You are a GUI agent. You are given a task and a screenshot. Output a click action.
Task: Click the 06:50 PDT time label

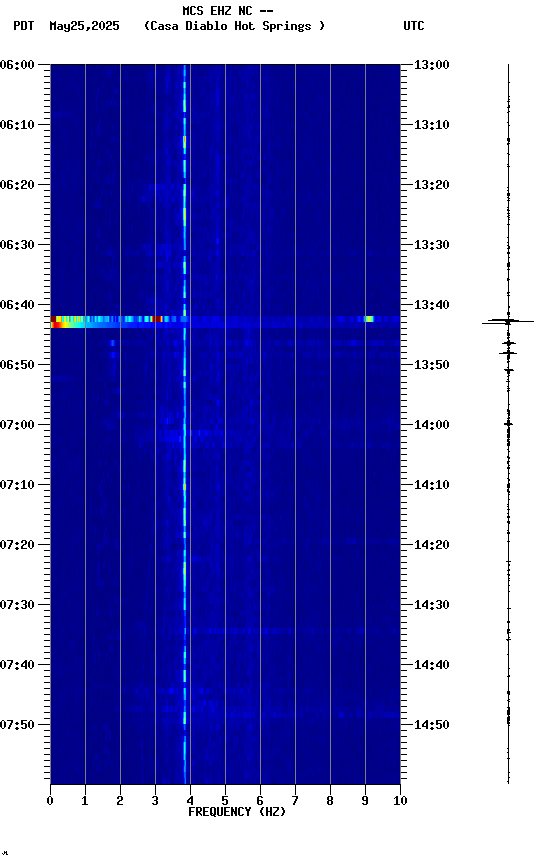17,365
